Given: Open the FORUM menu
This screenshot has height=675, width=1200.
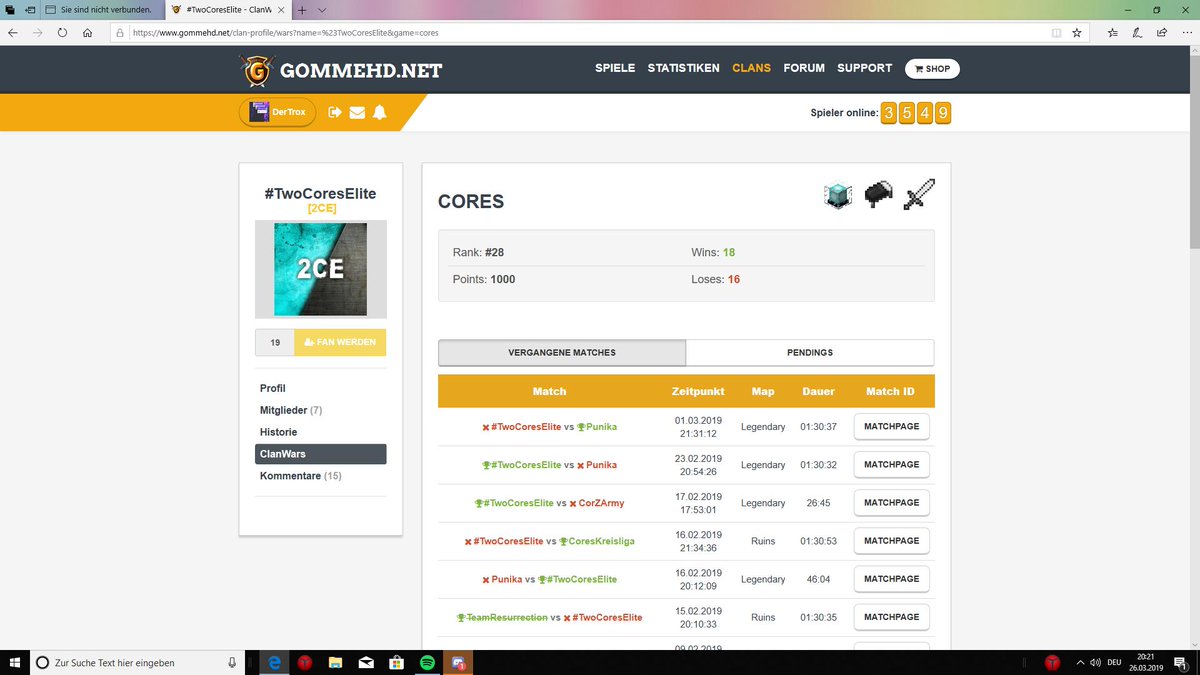Looking at the screenshot, I should pyautogui.click(x=804, y=68).
